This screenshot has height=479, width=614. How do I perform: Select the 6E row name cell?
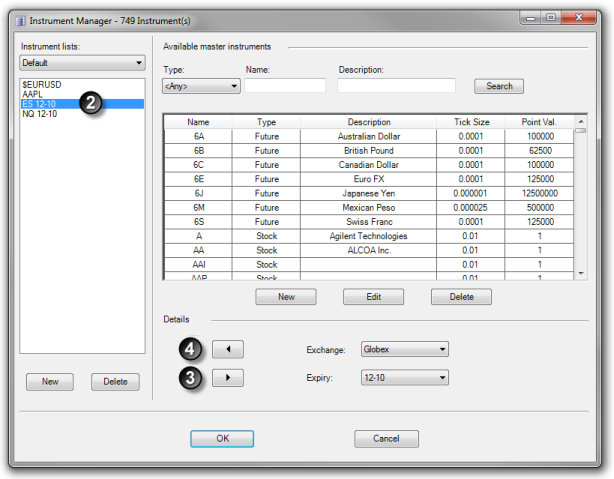pos(199,179)
